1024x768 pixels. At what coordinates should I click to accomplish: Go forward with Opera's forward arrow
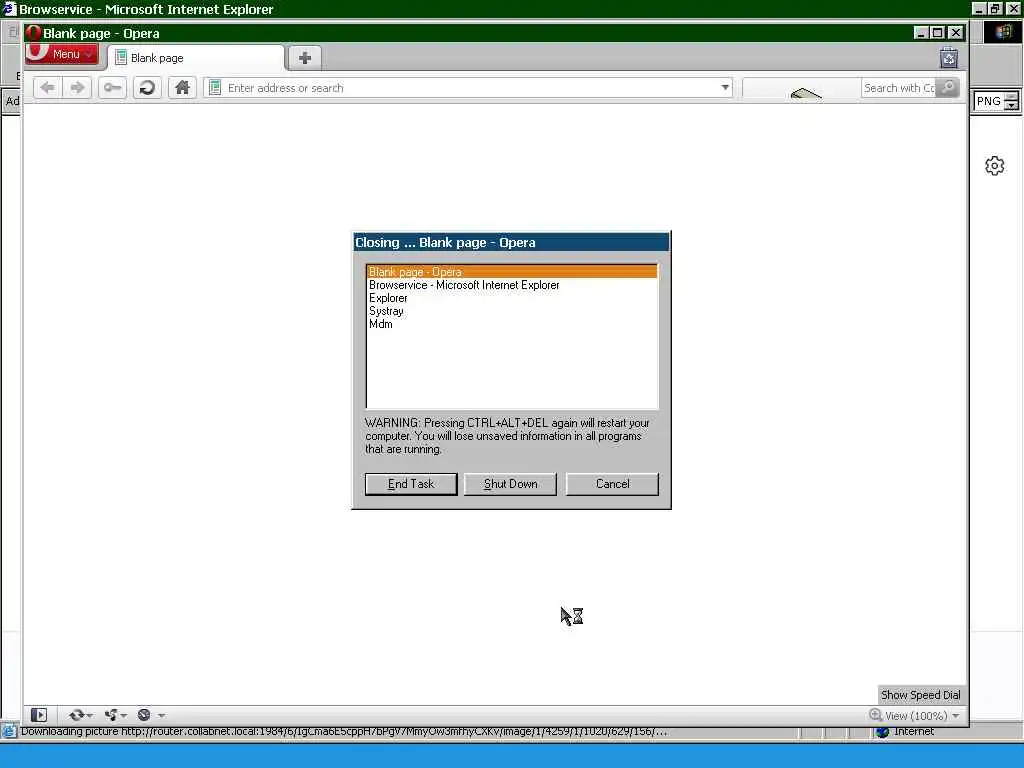[78, 88]
